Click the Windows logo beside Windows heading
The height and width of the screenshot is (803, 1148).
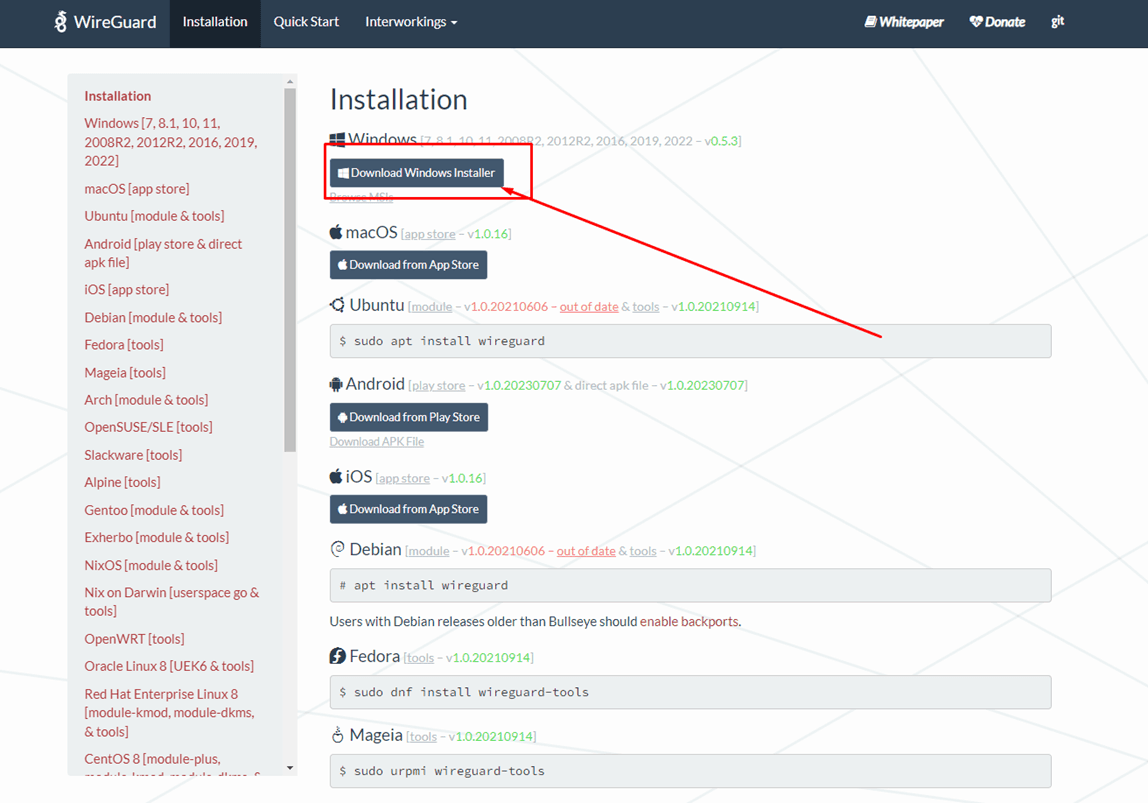tap(337, 140)
